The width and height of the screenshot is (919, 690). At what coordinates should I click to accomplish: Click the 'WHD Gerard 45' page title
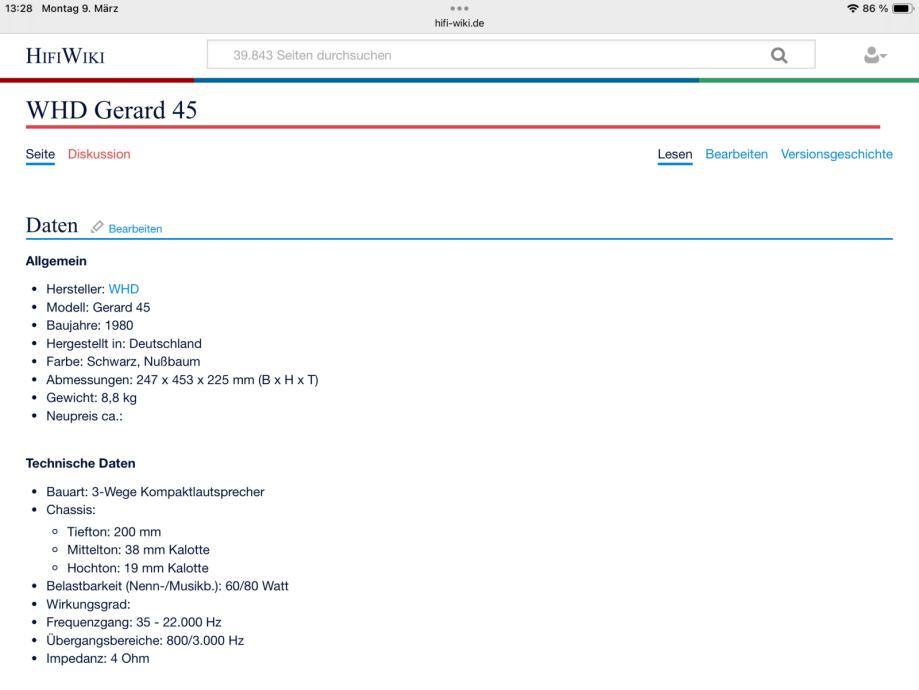pos(111,110)
